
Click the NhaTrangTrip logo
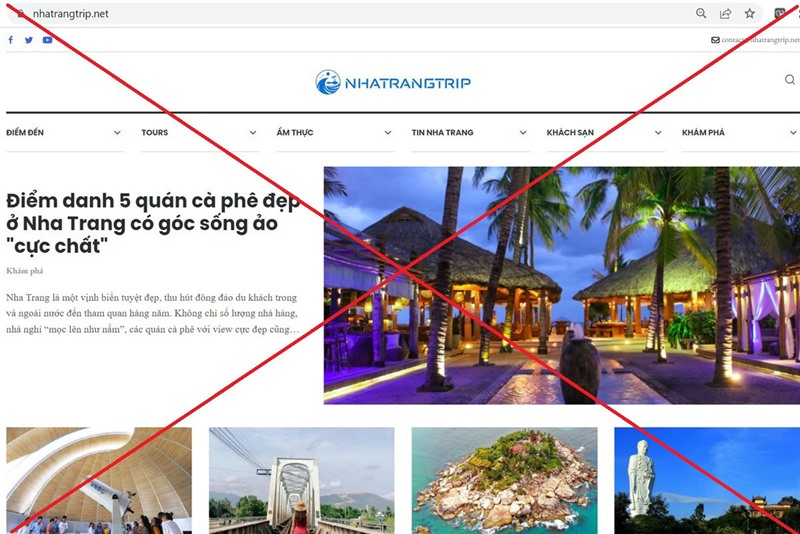393,82
